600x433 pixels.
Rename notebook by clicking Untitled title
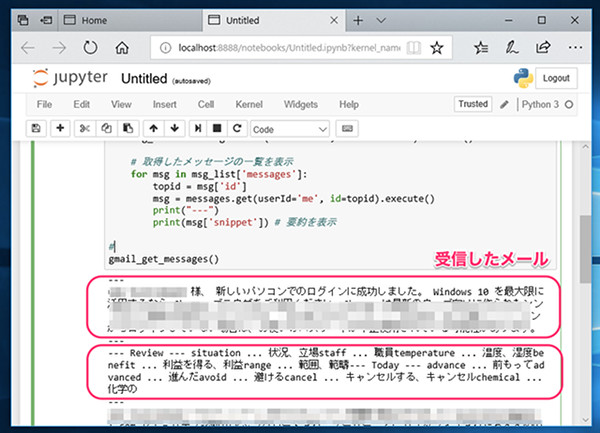[144, 79]
